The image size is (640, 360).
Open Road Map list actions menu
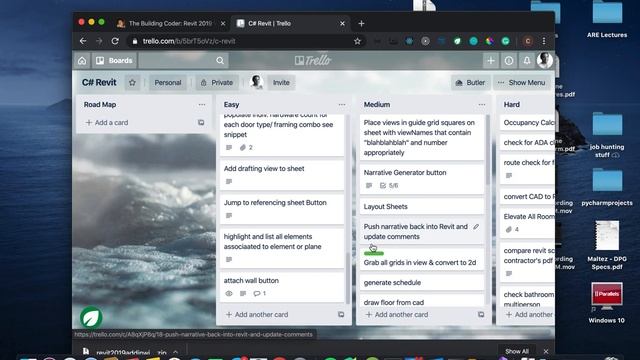coord(202,104)
